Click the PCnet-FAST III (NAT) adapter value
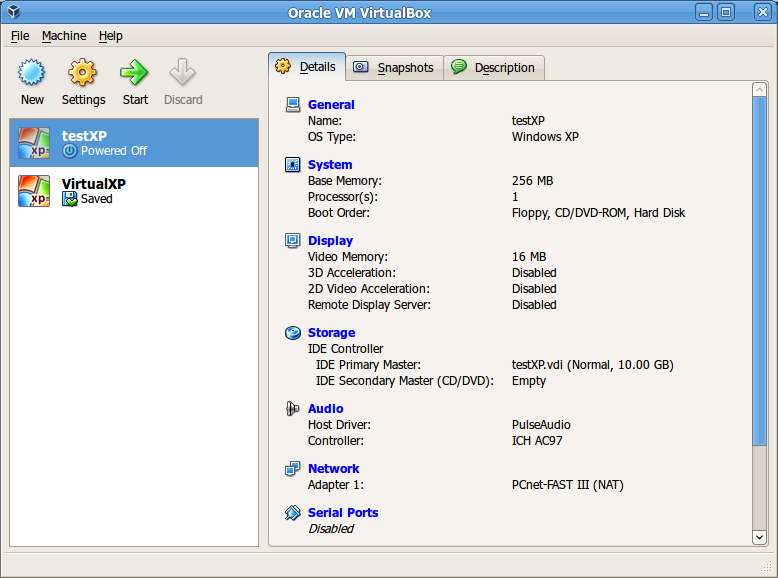Screen dimensions: 778x578 567,485
